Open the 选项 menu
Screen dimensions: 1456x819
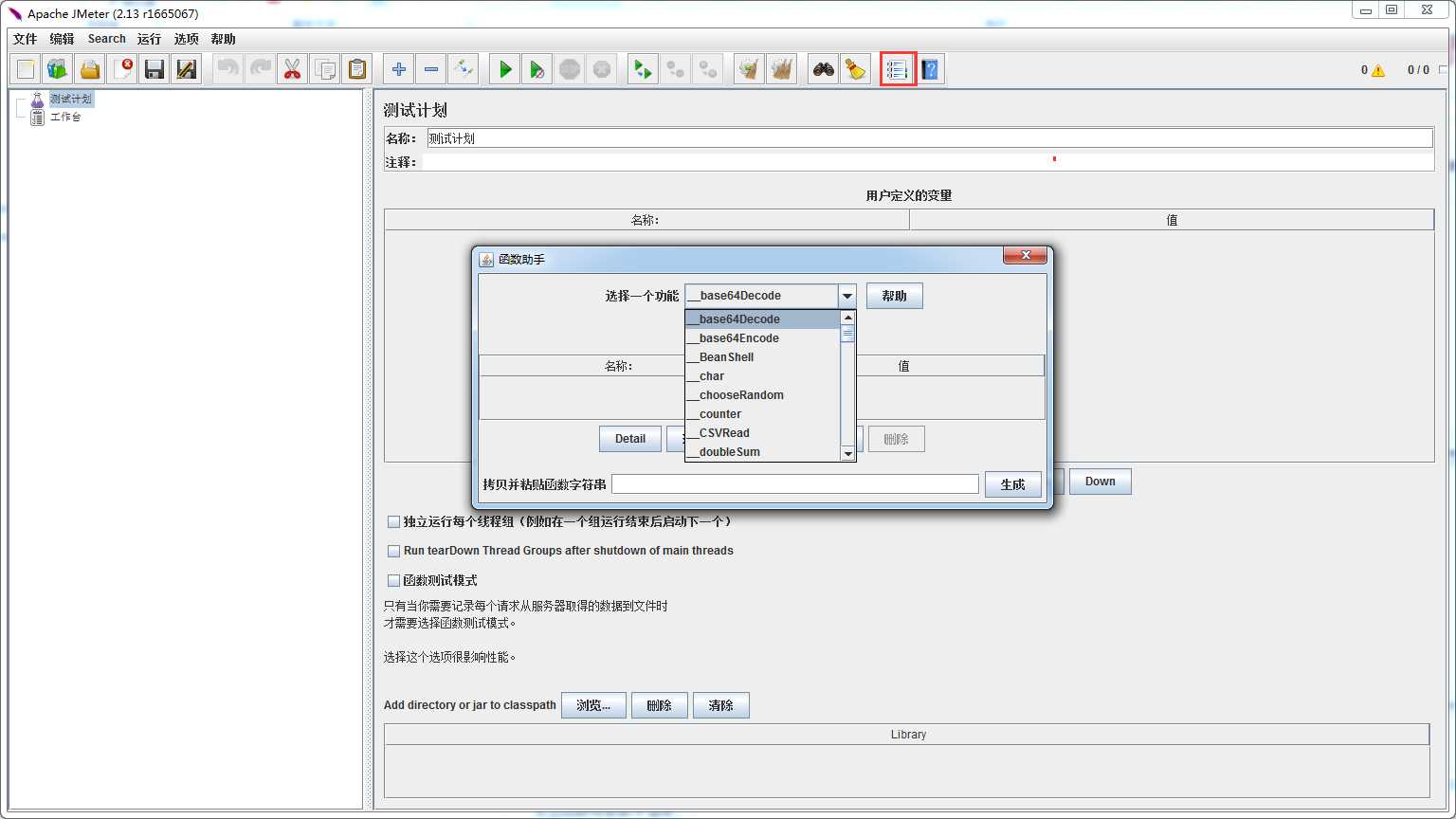[187, 39]
